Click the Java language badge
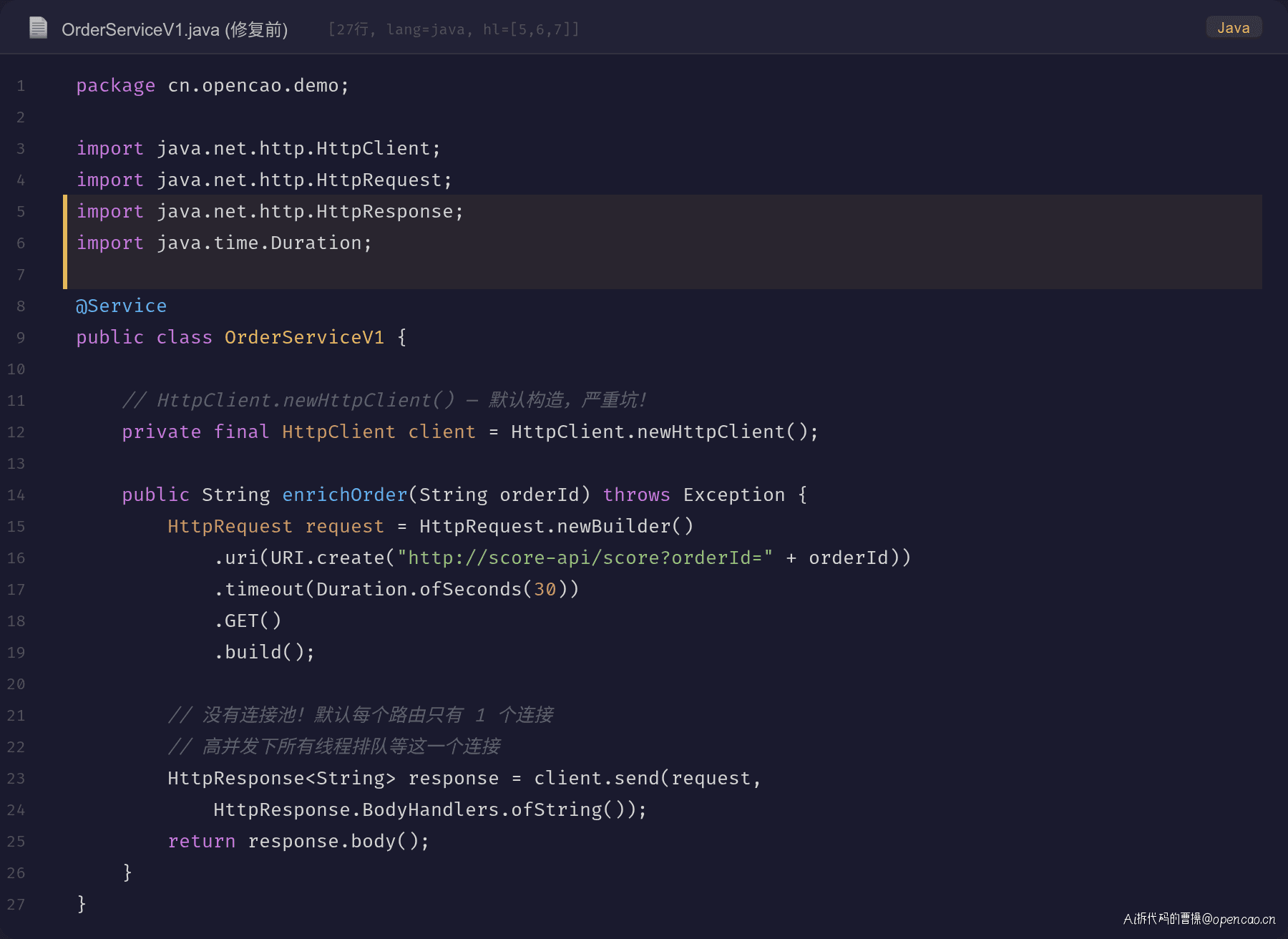 1234,28
